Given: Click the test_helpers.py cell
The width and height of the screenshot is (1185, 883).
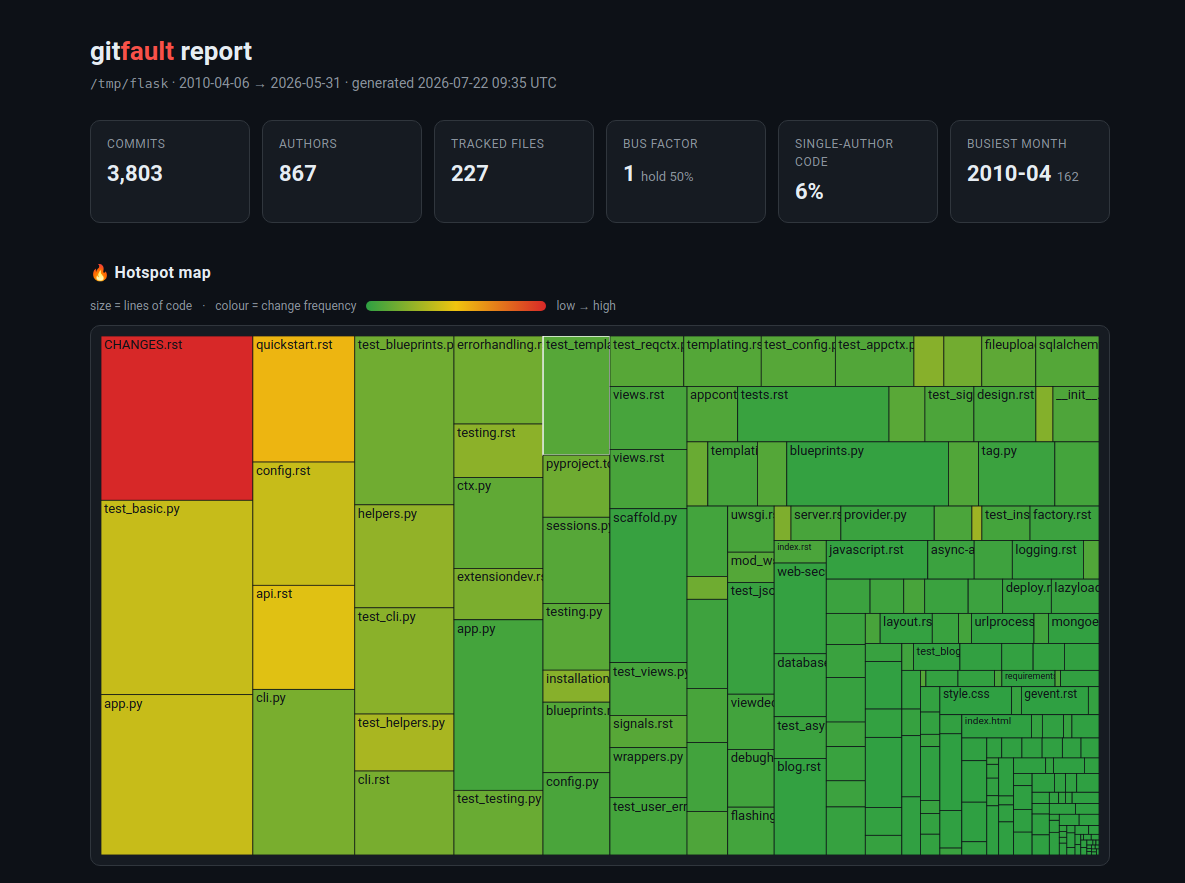Looking at the screenshot, I should 404,742.
